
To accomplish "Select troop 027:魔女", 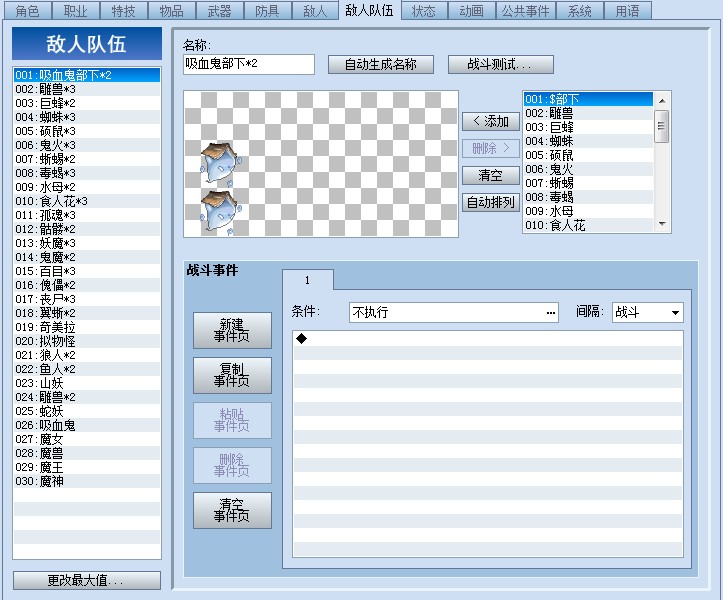I will point(87,439).
